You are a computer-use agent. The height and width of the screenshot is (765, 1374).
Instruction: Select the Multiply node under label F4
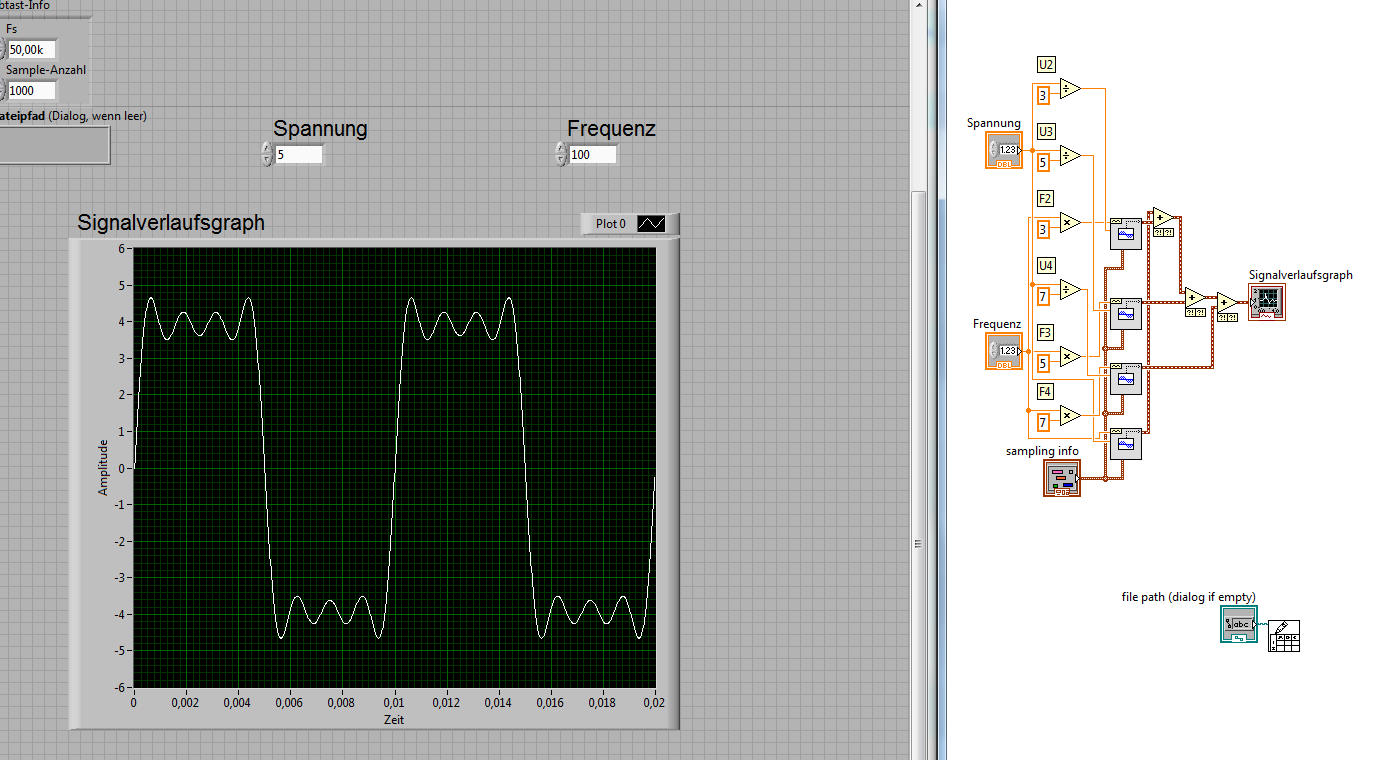pyautogui.click(x=1070, y=415)
